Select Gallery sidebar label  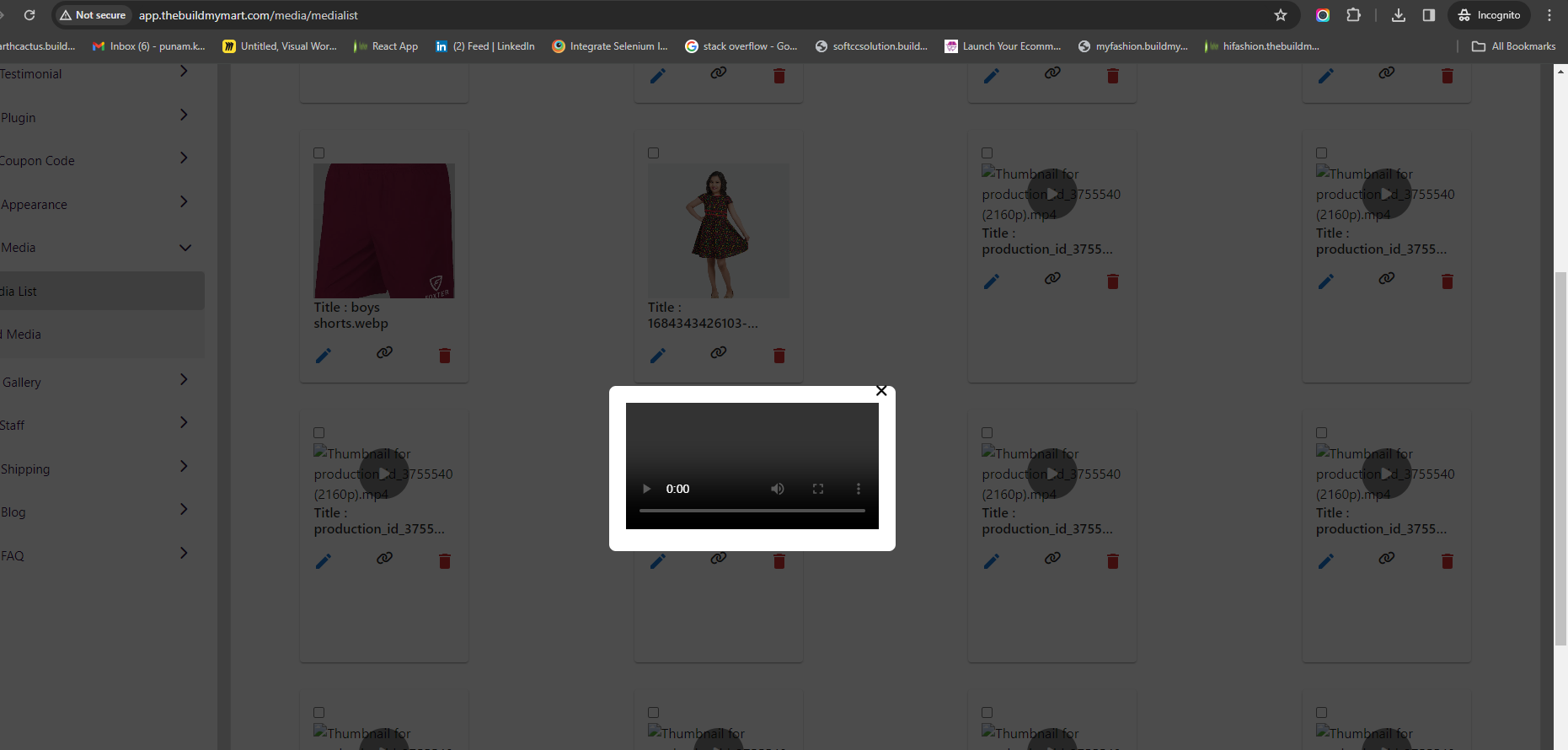pos(21,383)
